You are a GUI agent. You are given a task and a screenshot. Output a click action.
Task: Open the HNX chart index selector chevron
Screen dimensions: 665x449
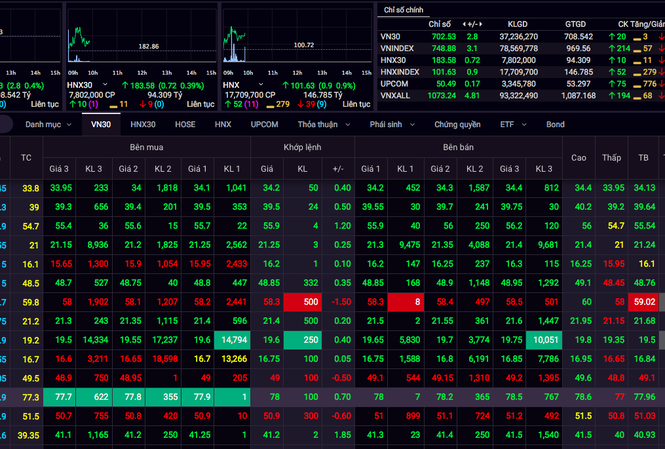260,85
